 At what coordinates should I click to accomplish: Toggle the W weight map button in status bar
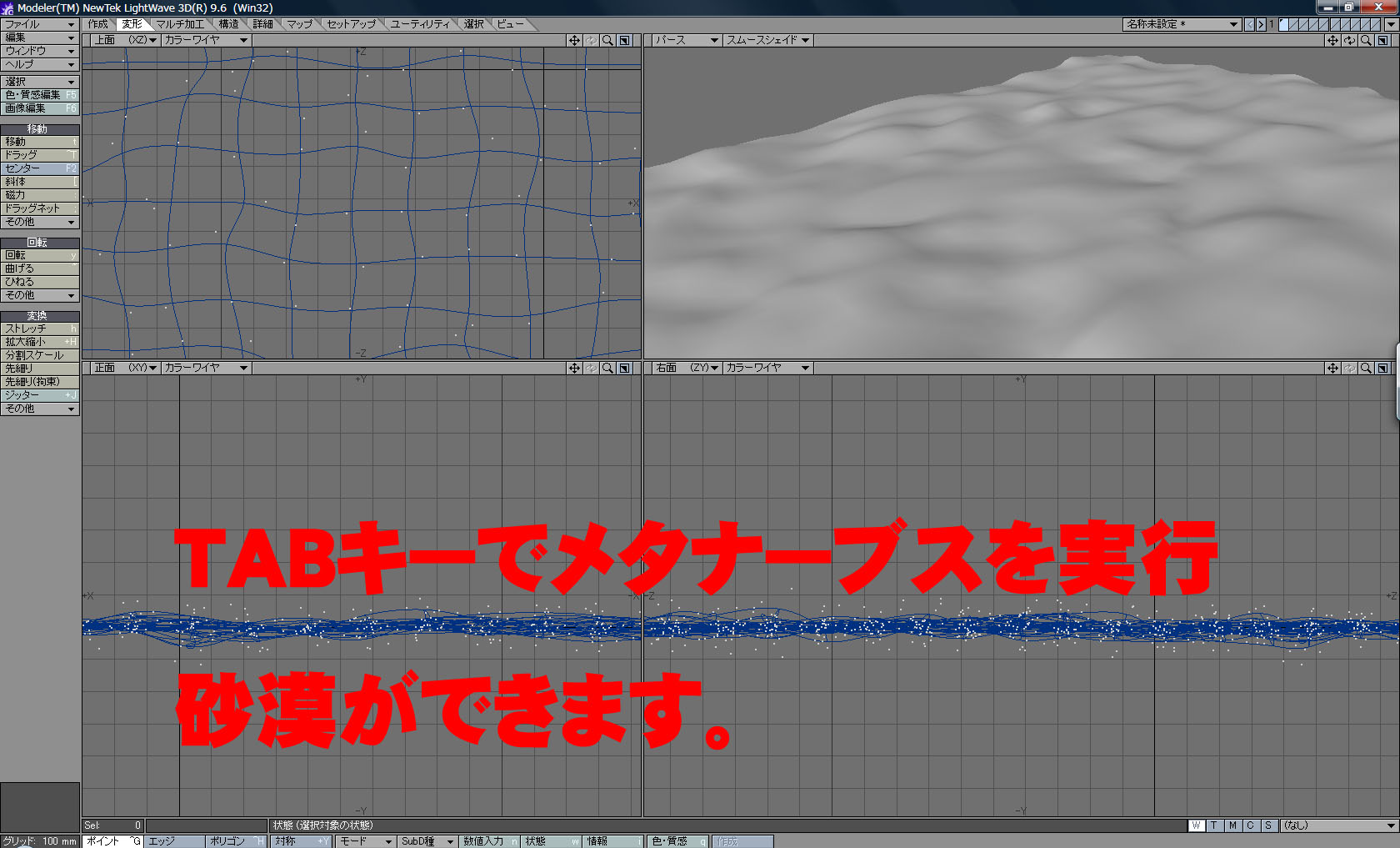(1197, 825)
